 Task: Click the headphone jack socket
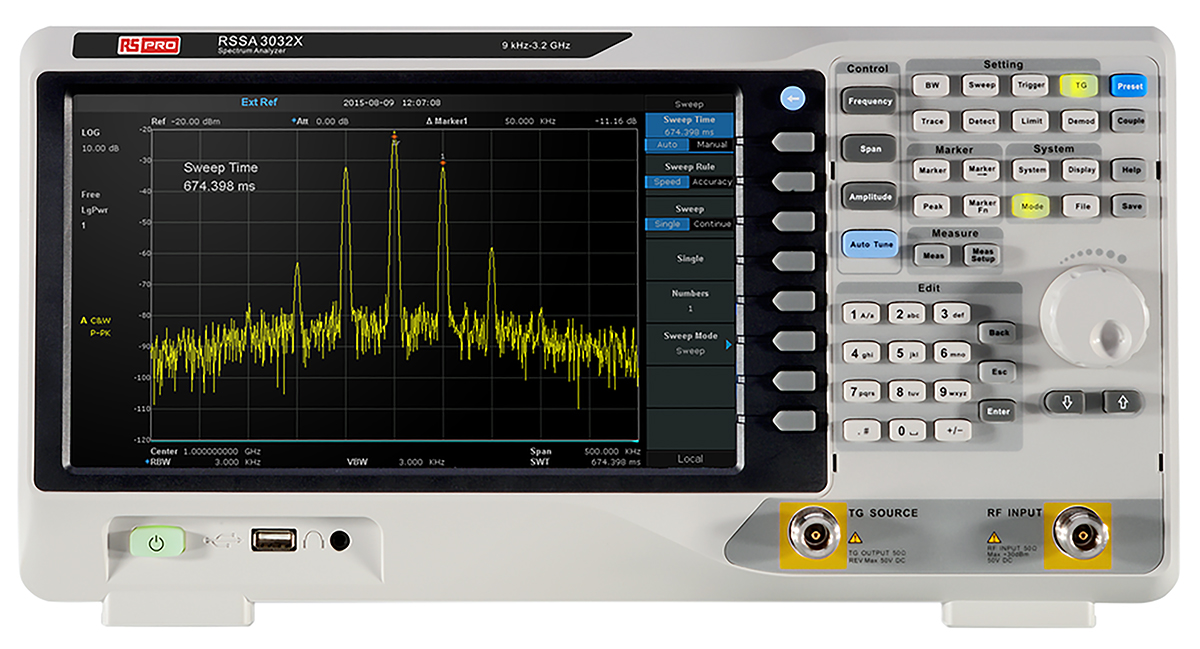[x=340, y=541]
